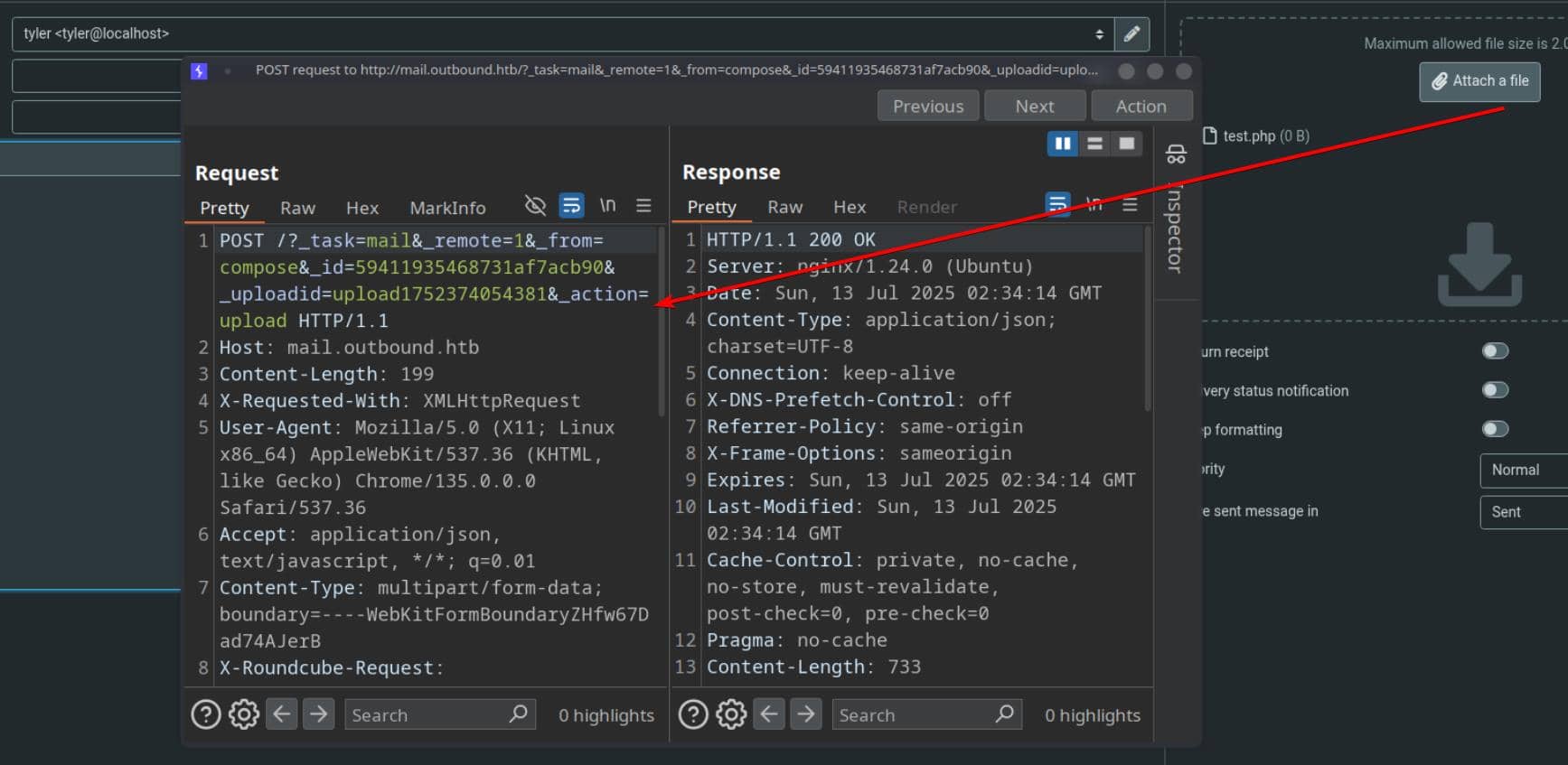Click magnifier icon in Request search box
The image size is (1568, 765).
518,714
